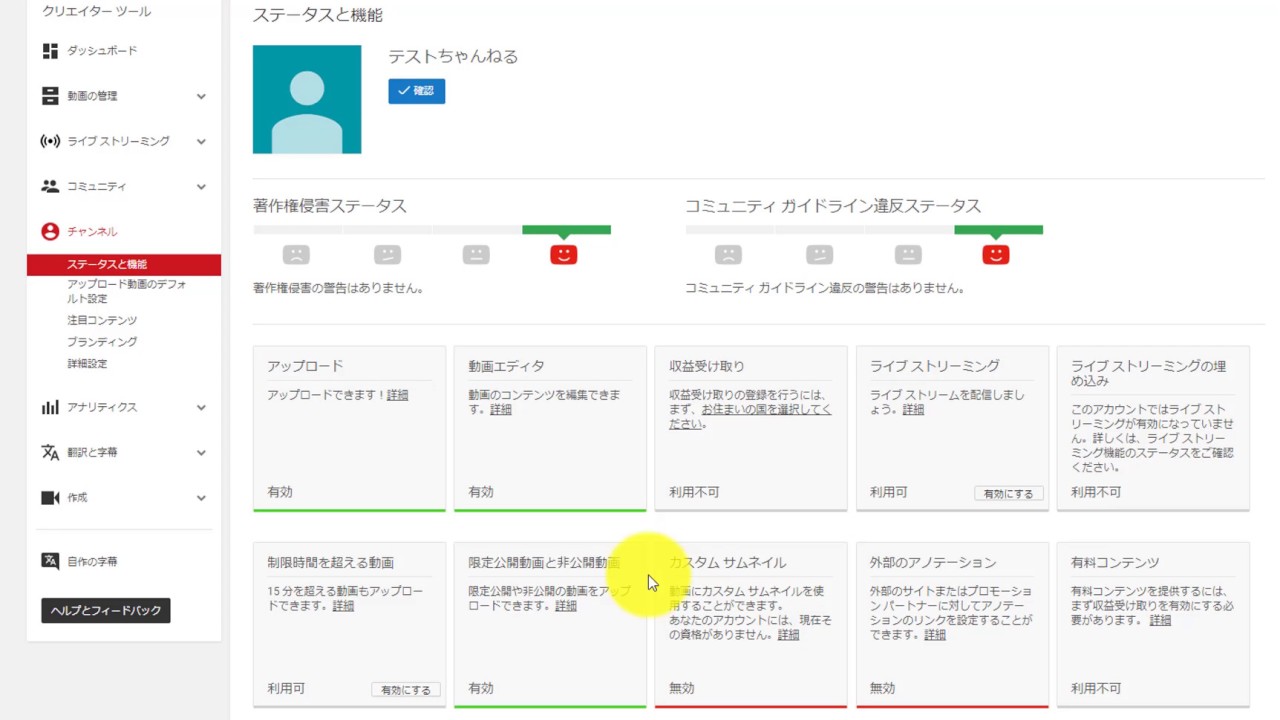The height and width of the screenshot is (720, 1280).
Task: Open 詳細 link in 有料コンテンツ card
Action: click(1160, 620)
